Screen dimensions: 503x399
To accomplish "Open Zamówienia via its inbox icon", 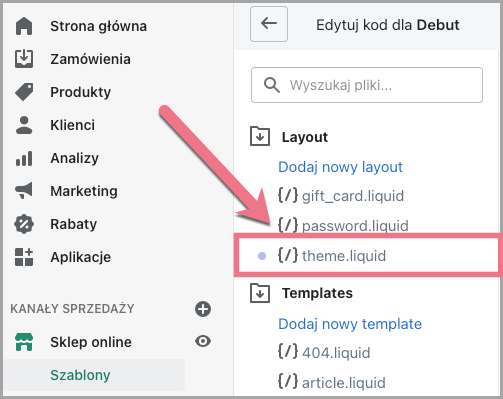I will tap(24, 59).
